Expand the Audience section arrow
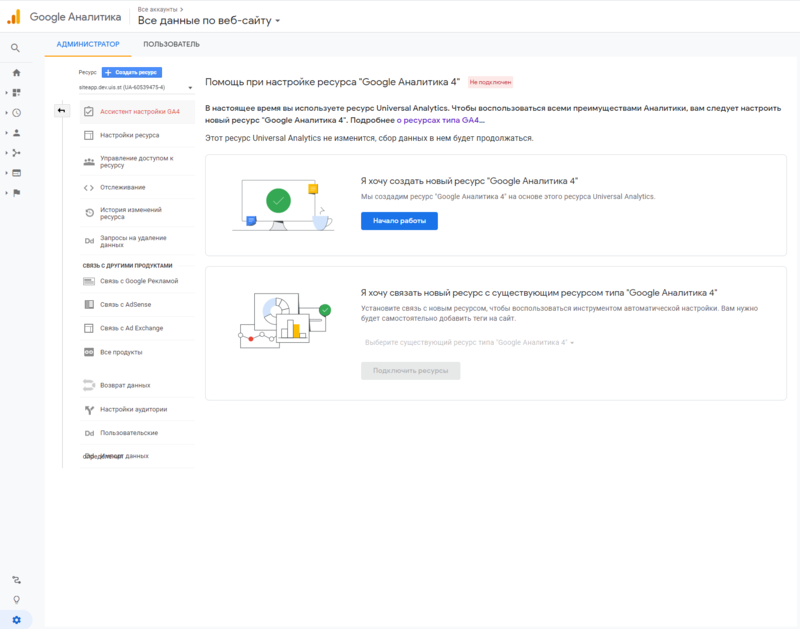The height and width of the screenshot is (629, 800). [x=6, y=133]
